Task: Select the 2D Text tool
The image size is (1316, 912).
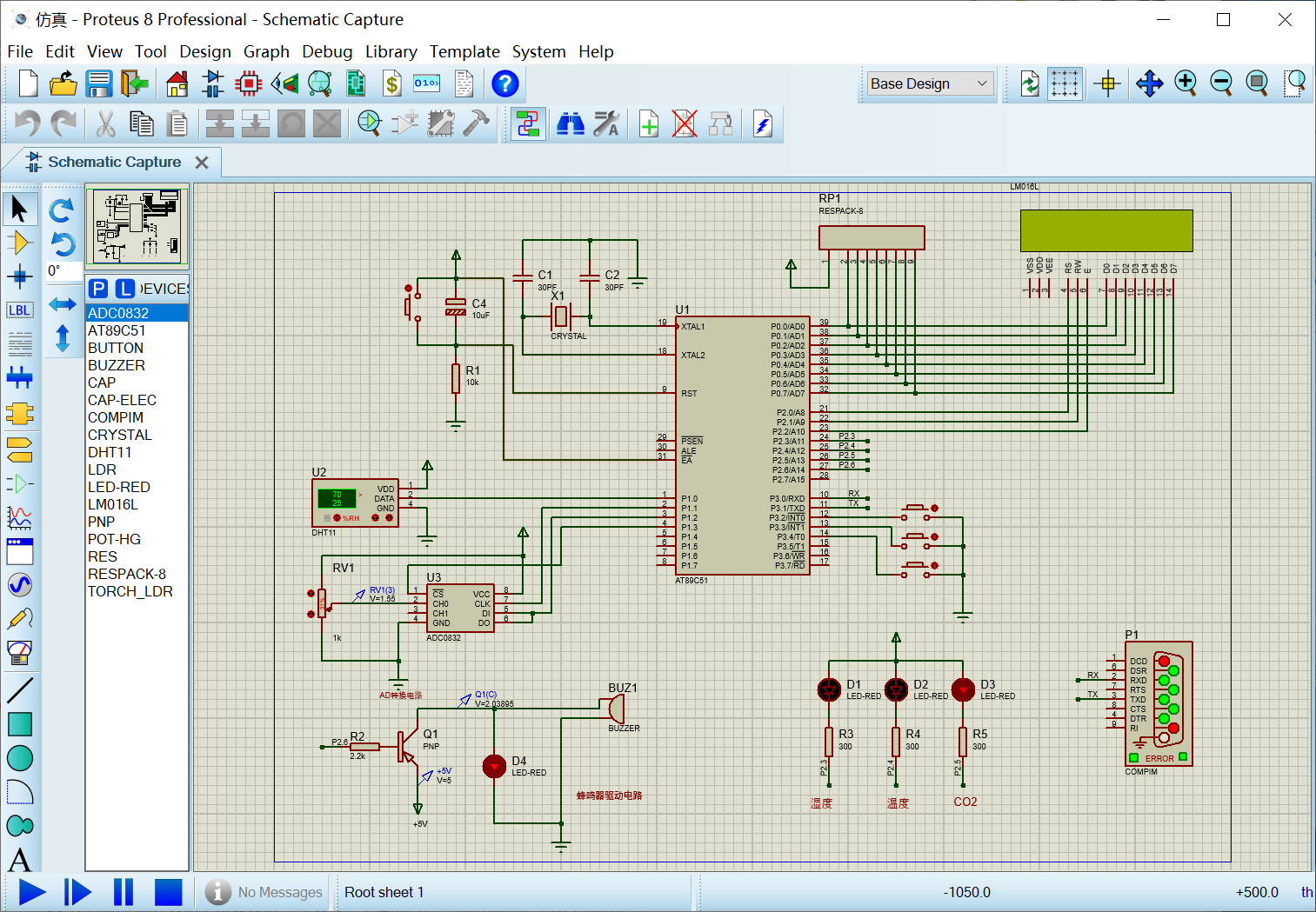Action: pos(19,859)
